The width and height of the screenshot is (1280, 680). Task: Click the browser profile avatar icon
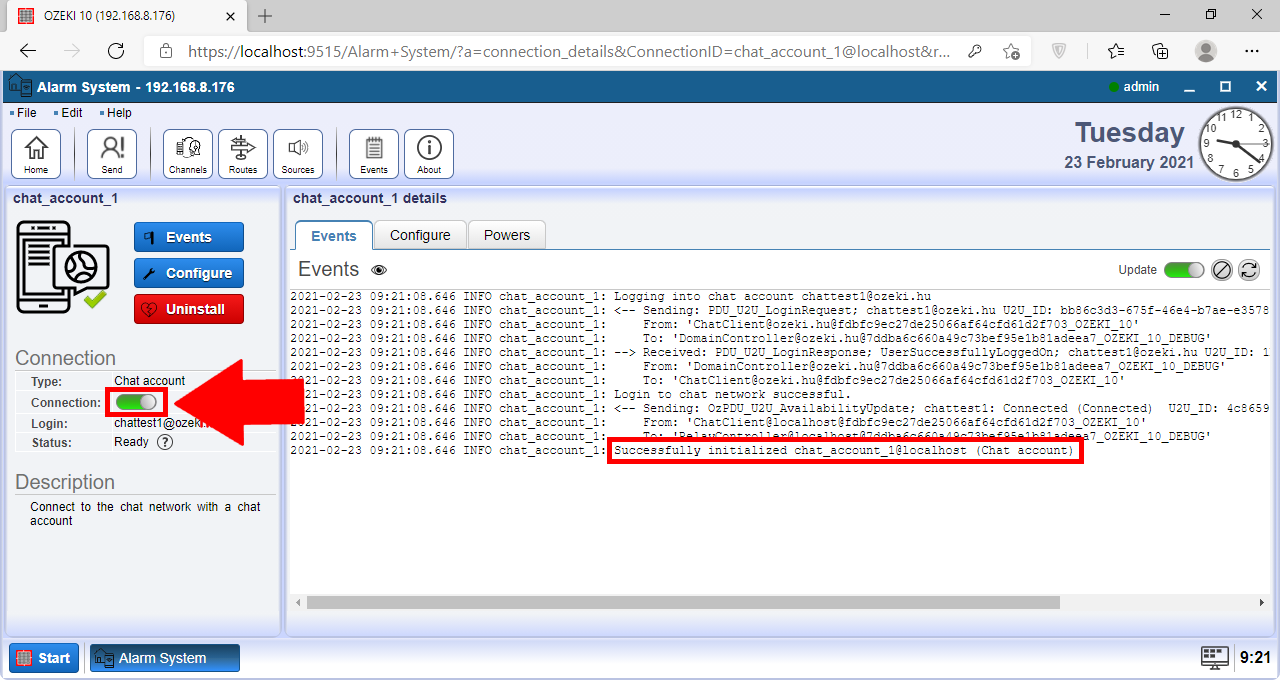point(1206,51)
